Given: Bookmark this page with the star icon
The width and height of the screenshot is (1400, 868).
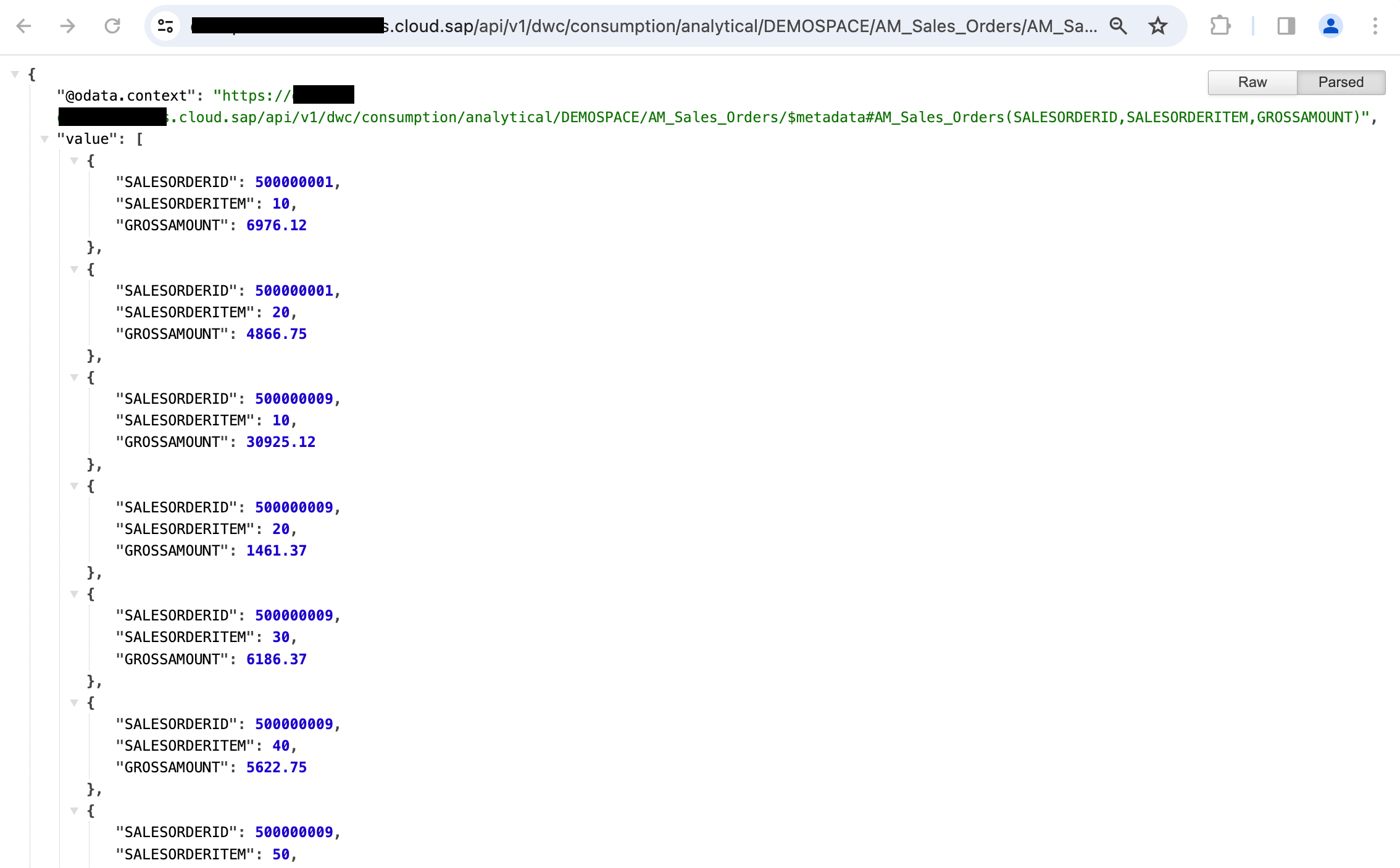Looking at the screenshot, I should 1158,26.
